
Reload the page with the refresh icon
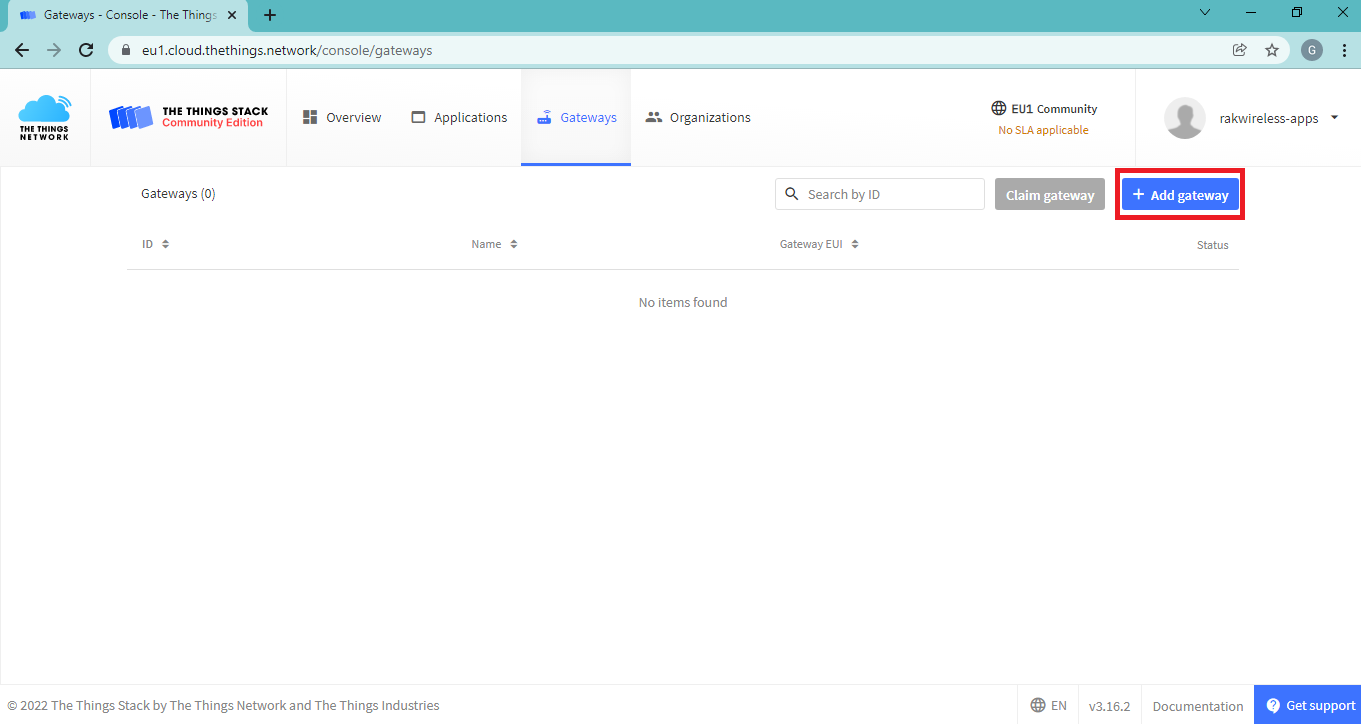(86, 50)
